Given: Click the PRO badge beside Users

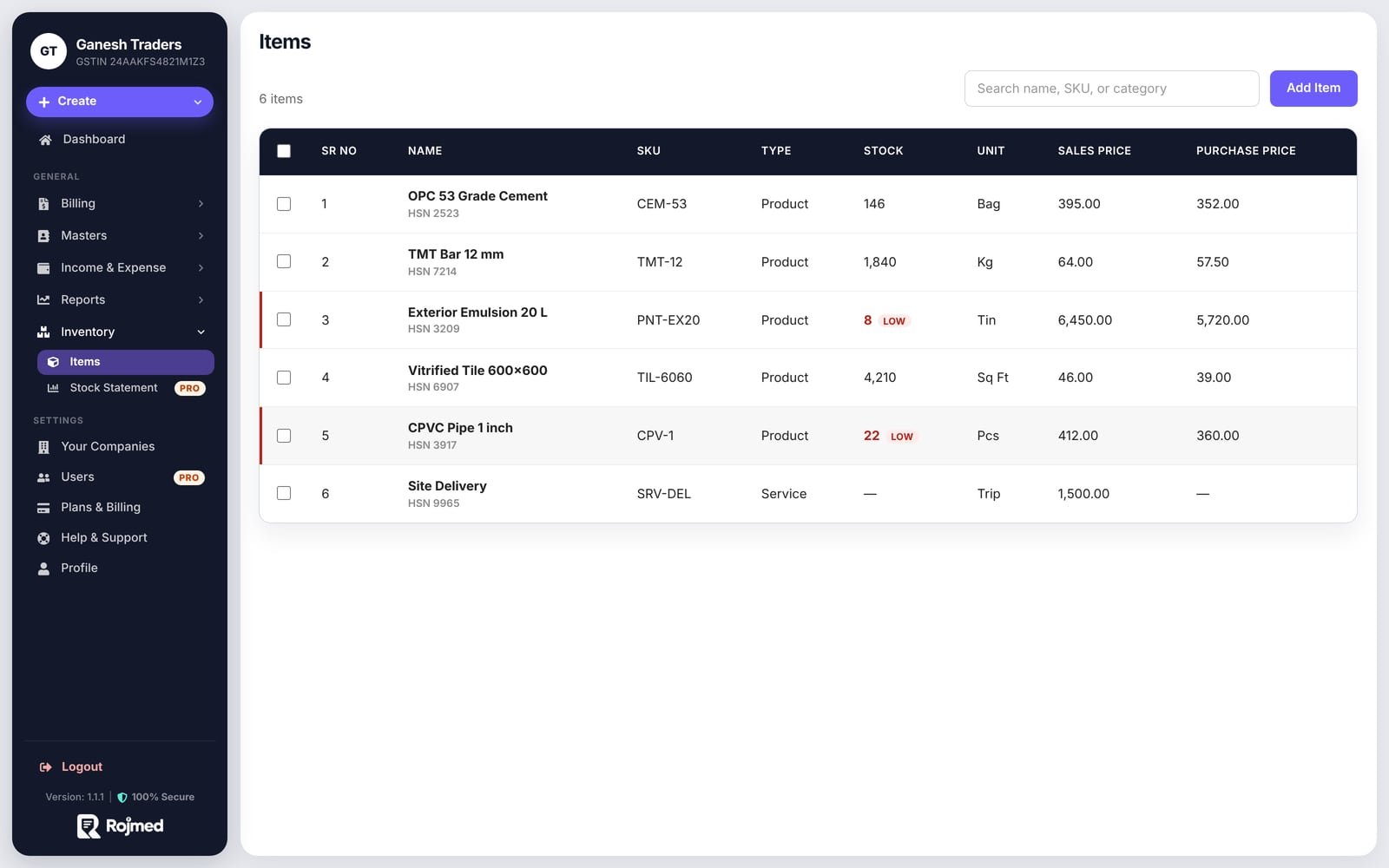Looking at the screenshot, I should pos(189,478).
